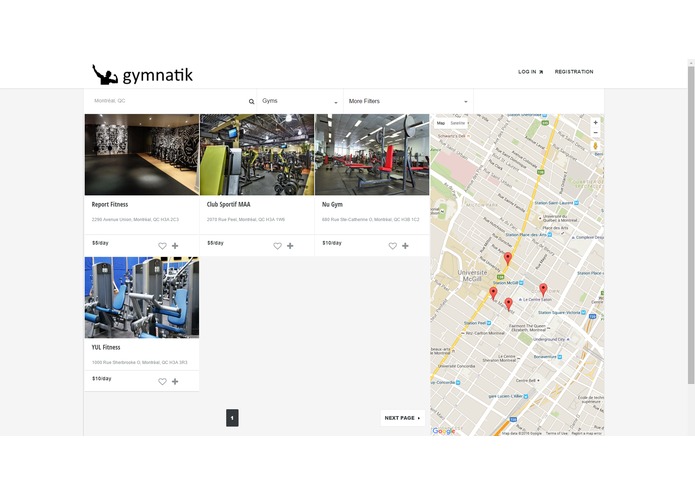The image size is (695, 494).
Task: Open the Report Fitness listing title
Action: coord(110,204)
